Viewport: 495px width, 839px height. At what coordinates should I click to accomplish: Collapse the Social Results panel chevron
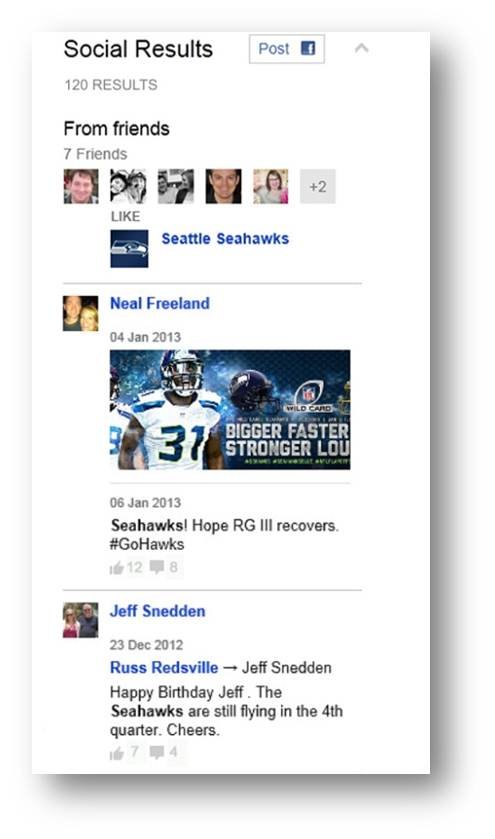362,48
